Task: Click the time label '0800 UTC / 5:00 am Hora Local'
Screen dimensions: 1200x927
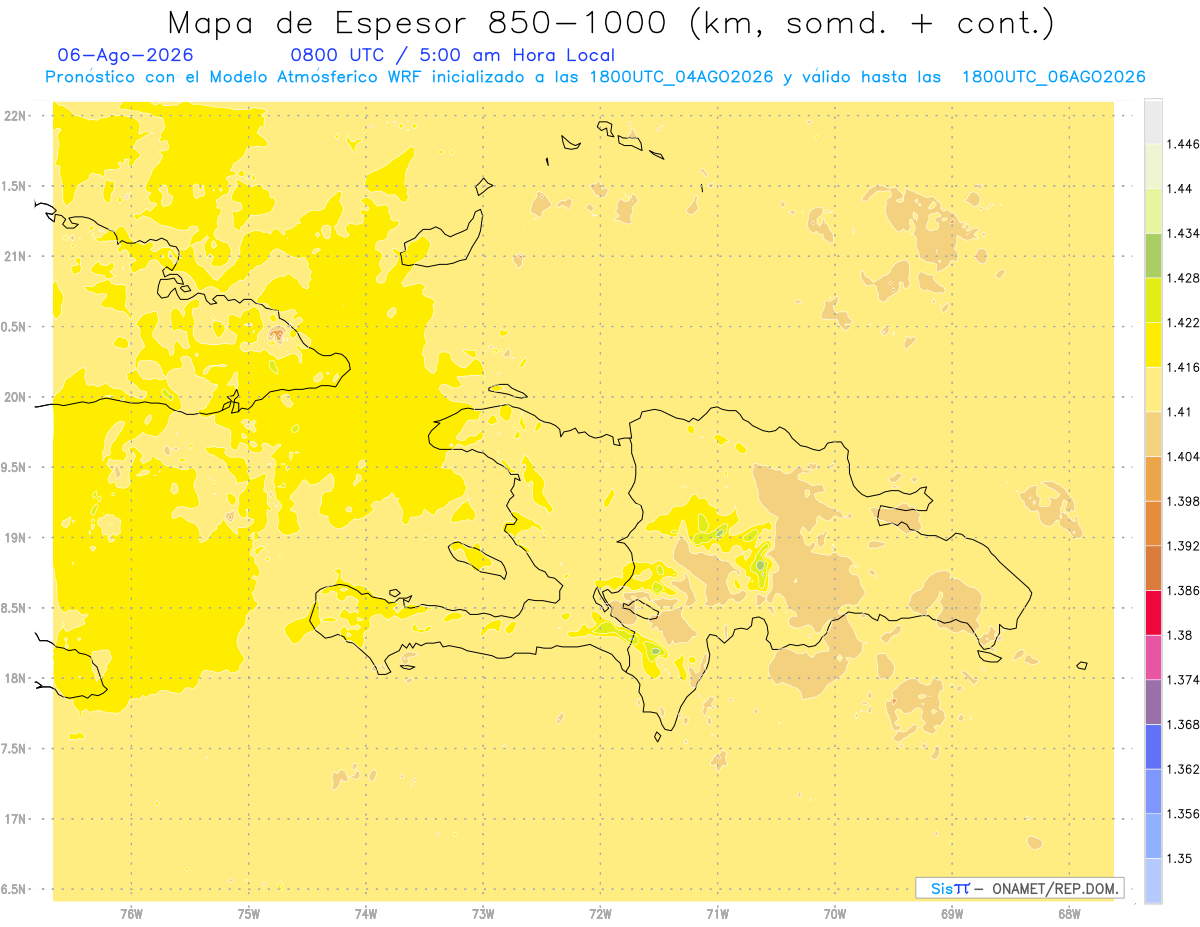Action: click(452, 56)
